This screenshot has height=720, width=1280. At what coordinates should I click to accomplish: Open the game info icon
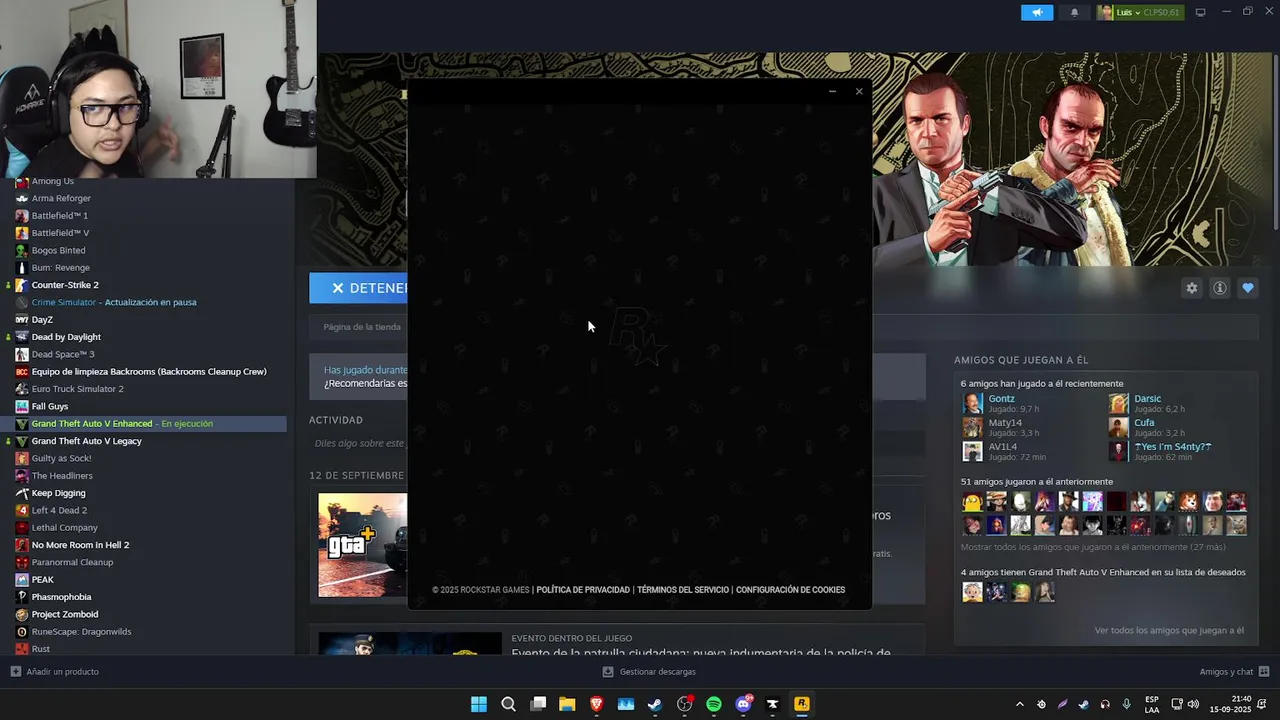click(x=1219, y=288)
